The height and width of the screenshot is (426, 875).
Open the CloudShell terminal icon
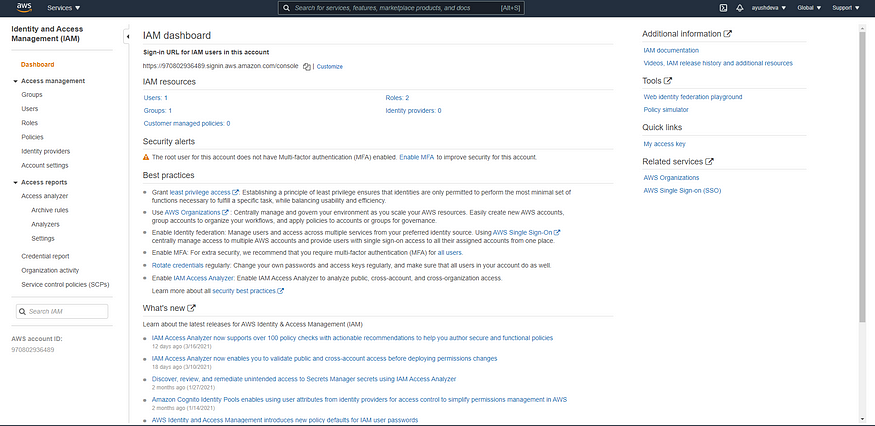pos(723,8)
